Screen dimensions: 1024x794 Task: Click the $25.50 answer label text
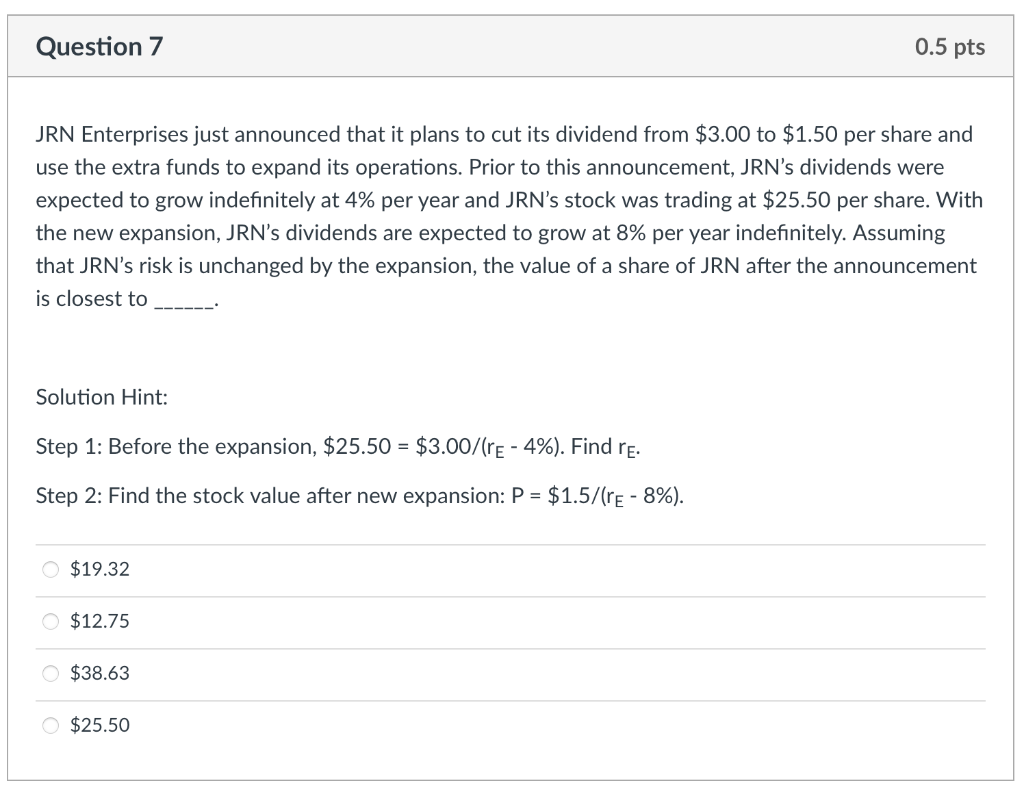point(100,726)
